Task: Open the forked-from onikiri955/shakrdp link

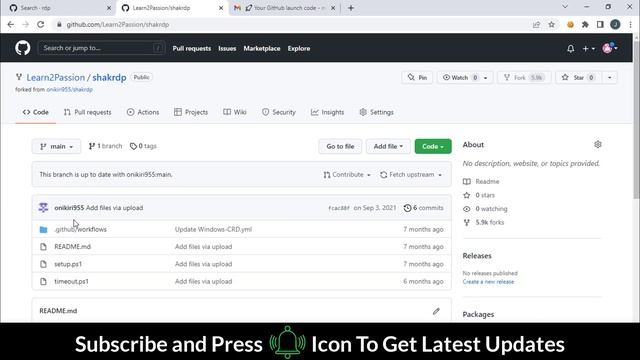Action: pos(69,89)
